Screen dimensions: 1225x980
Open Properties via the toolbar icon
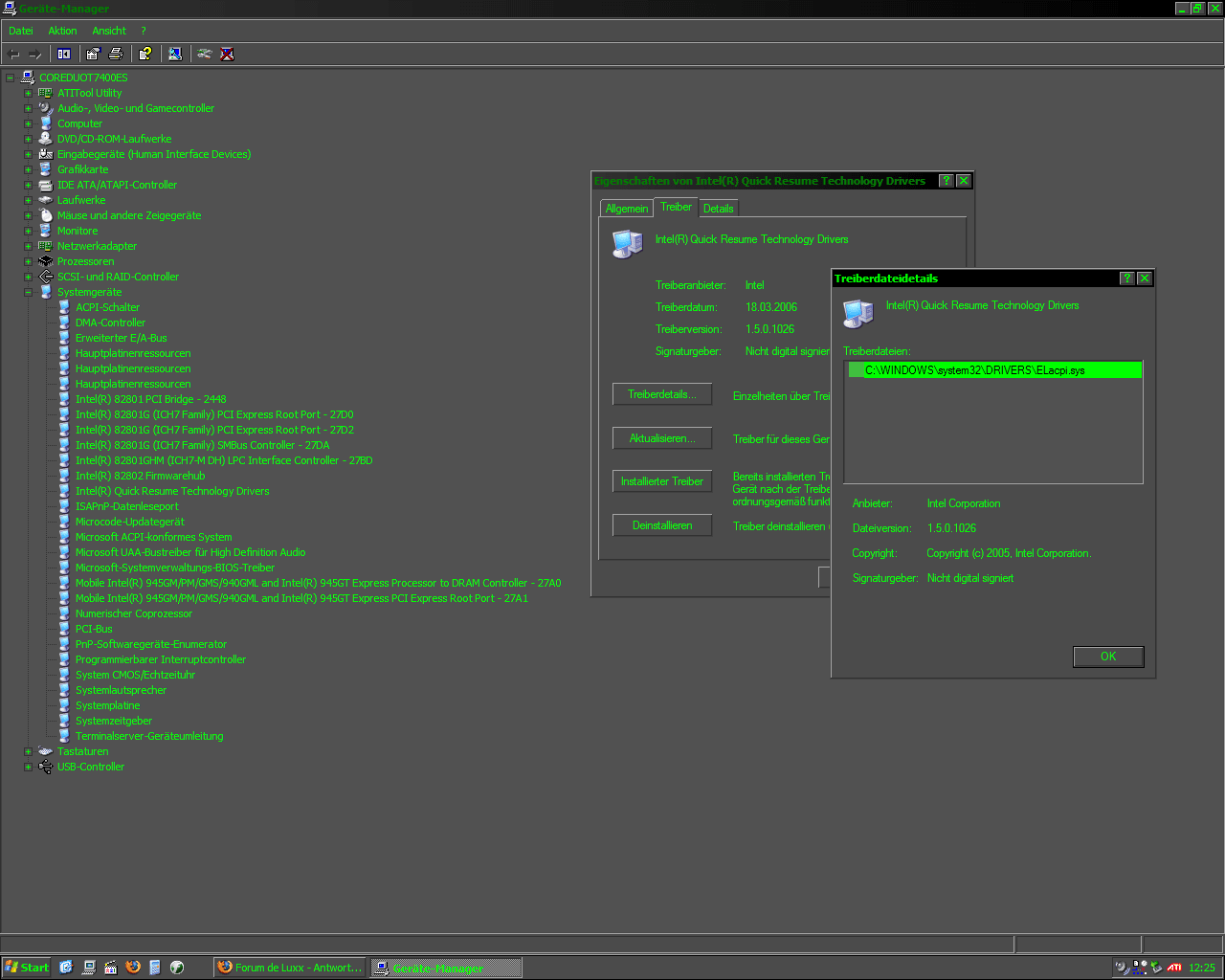coord(93,54)
